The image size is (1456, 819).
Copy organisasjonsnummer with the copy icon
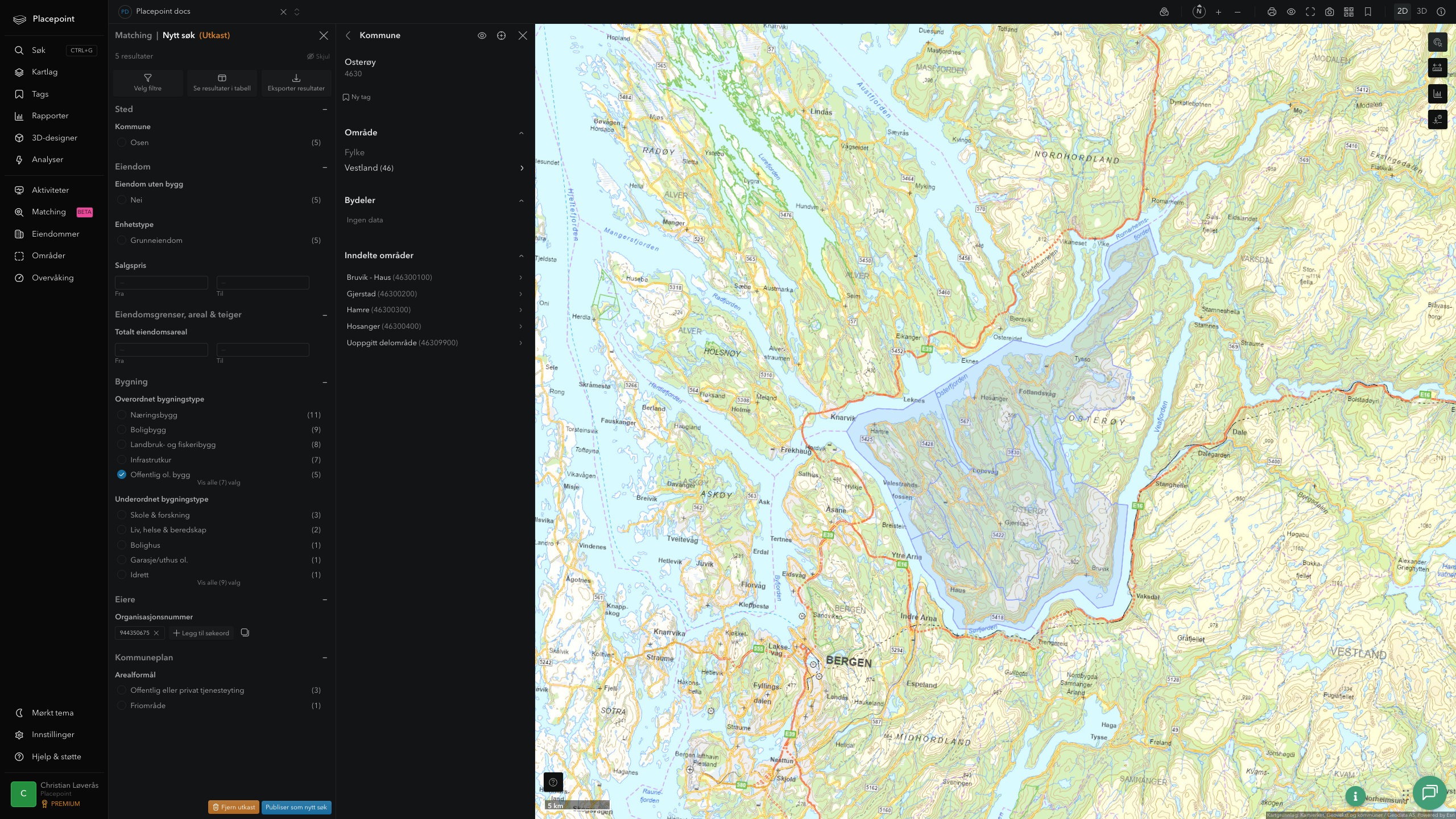pos(245,632)
